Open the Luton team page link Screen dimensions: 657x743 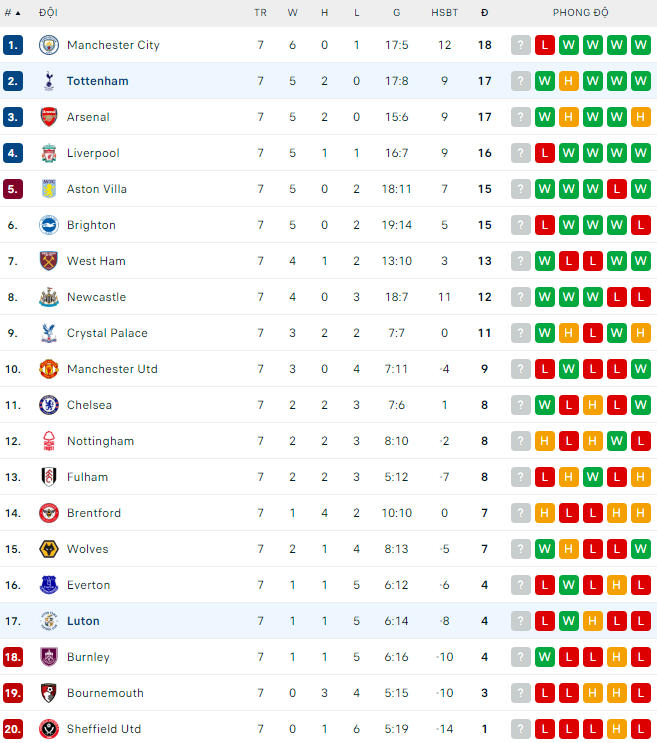83,621
